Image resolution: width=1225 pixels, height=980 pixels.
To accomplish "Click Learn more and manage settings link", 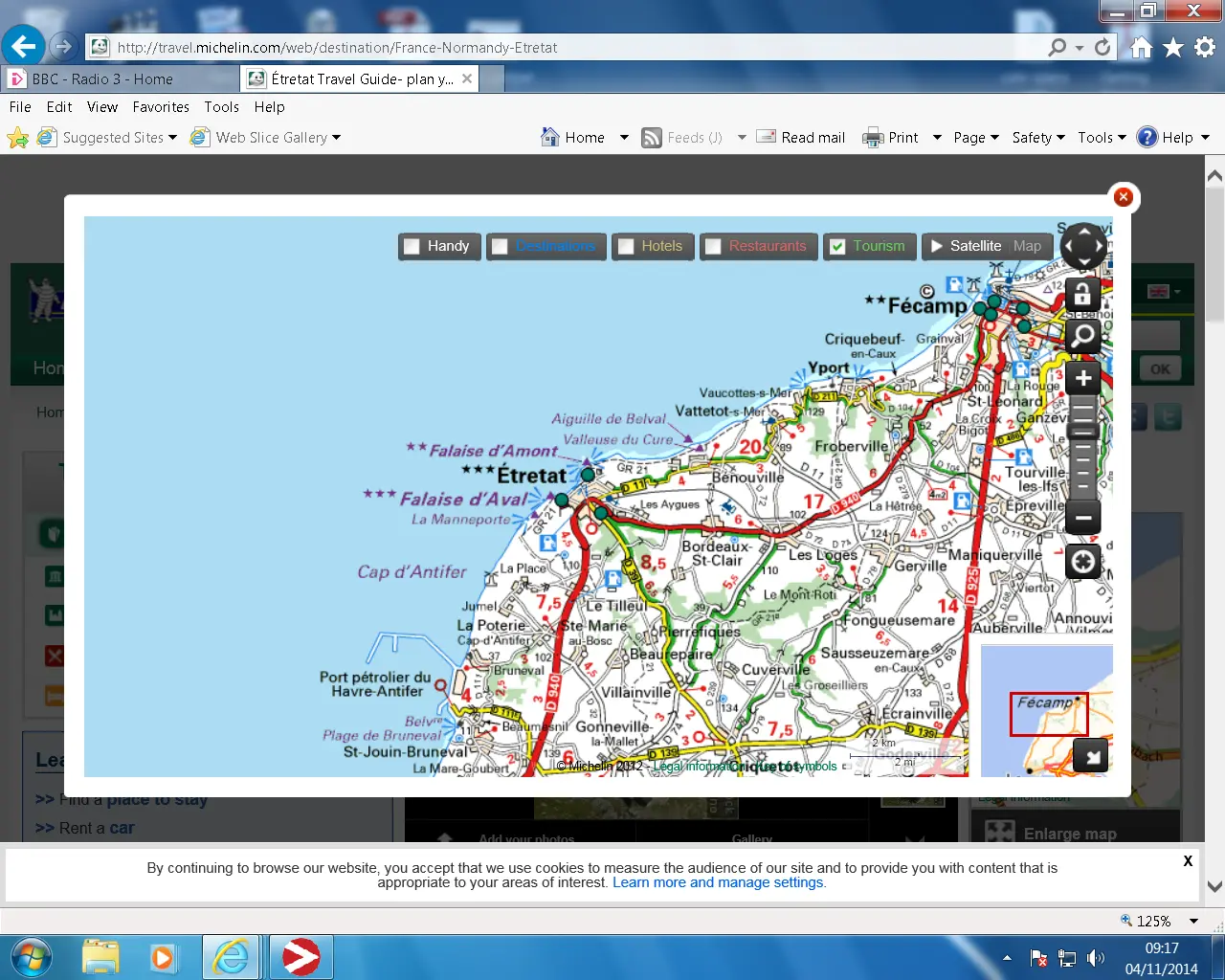I will coord(718,882).
